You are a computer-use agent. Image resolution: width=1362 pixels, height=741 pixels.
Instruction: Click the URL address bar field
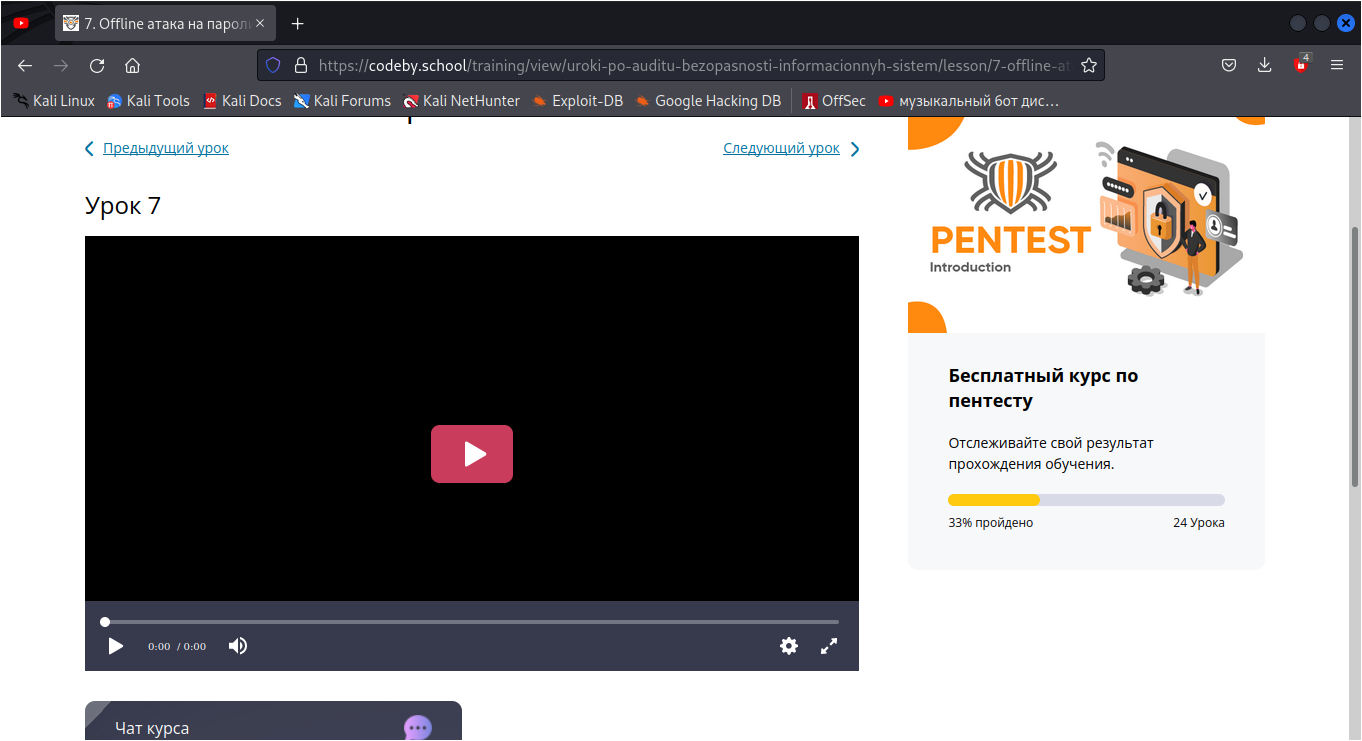(x=690, y=66)
